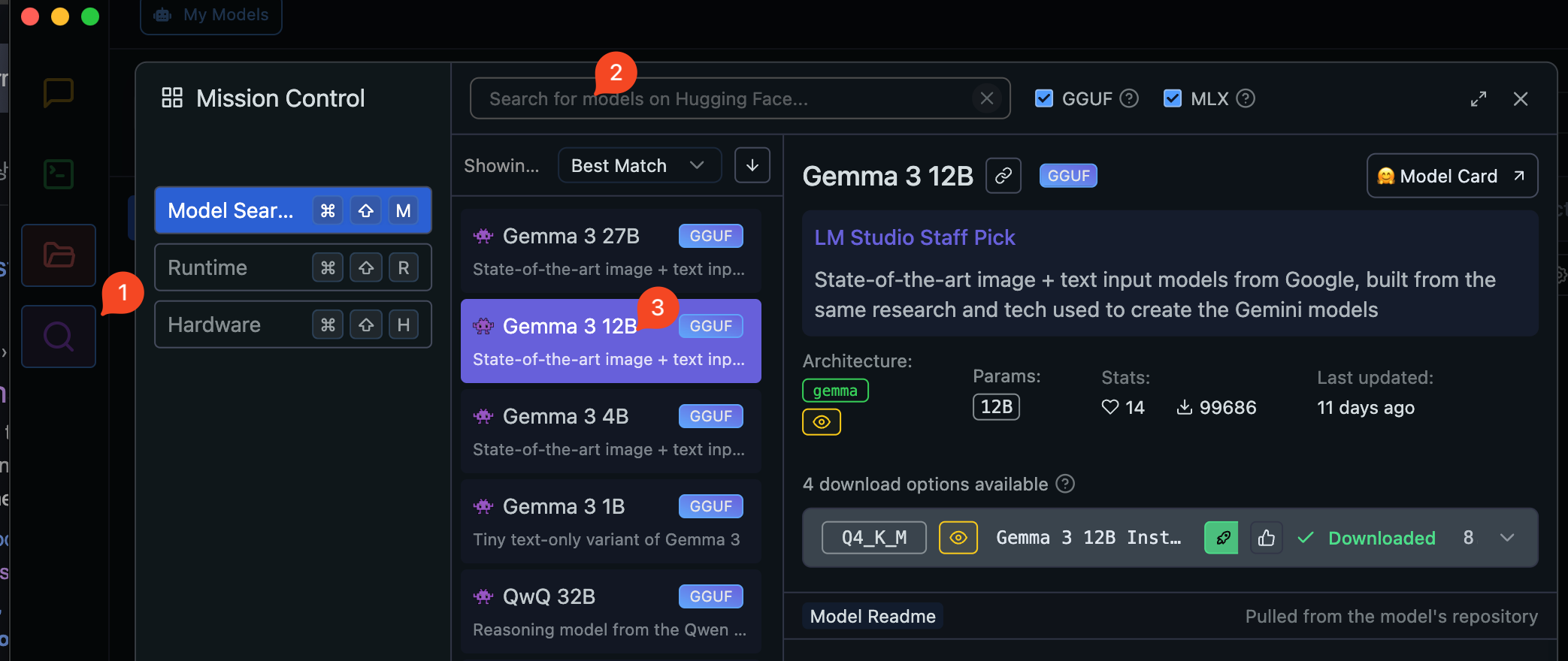
Task: Click the '99686' downloads count
Action: click(x=1227, y=407)
